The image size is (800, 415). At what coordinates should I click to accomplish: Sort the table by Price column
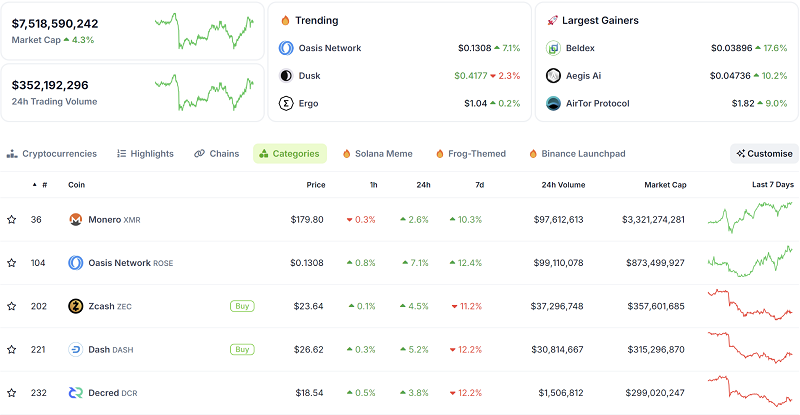(315, 185)
